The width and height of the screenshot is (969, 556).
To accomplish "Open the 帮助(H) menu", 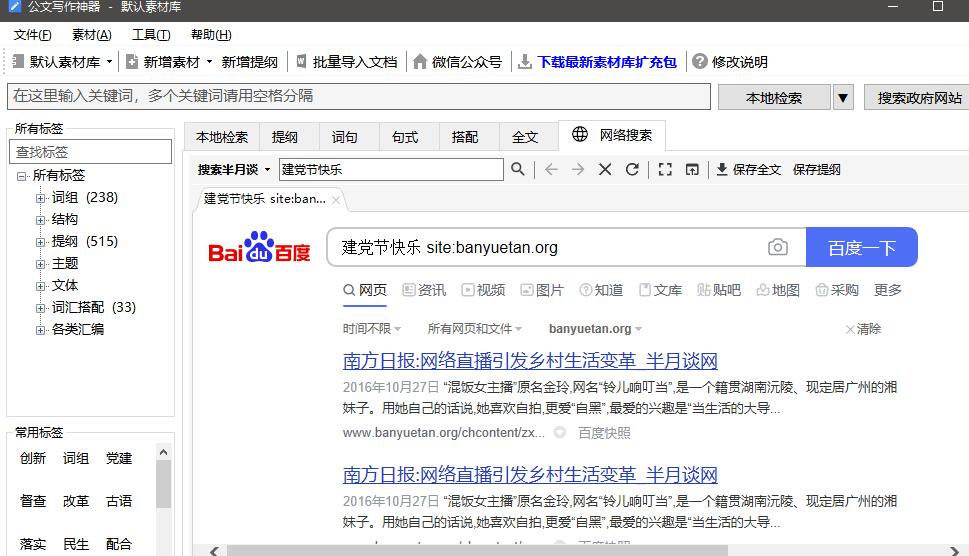I will (x=211, y=35).
